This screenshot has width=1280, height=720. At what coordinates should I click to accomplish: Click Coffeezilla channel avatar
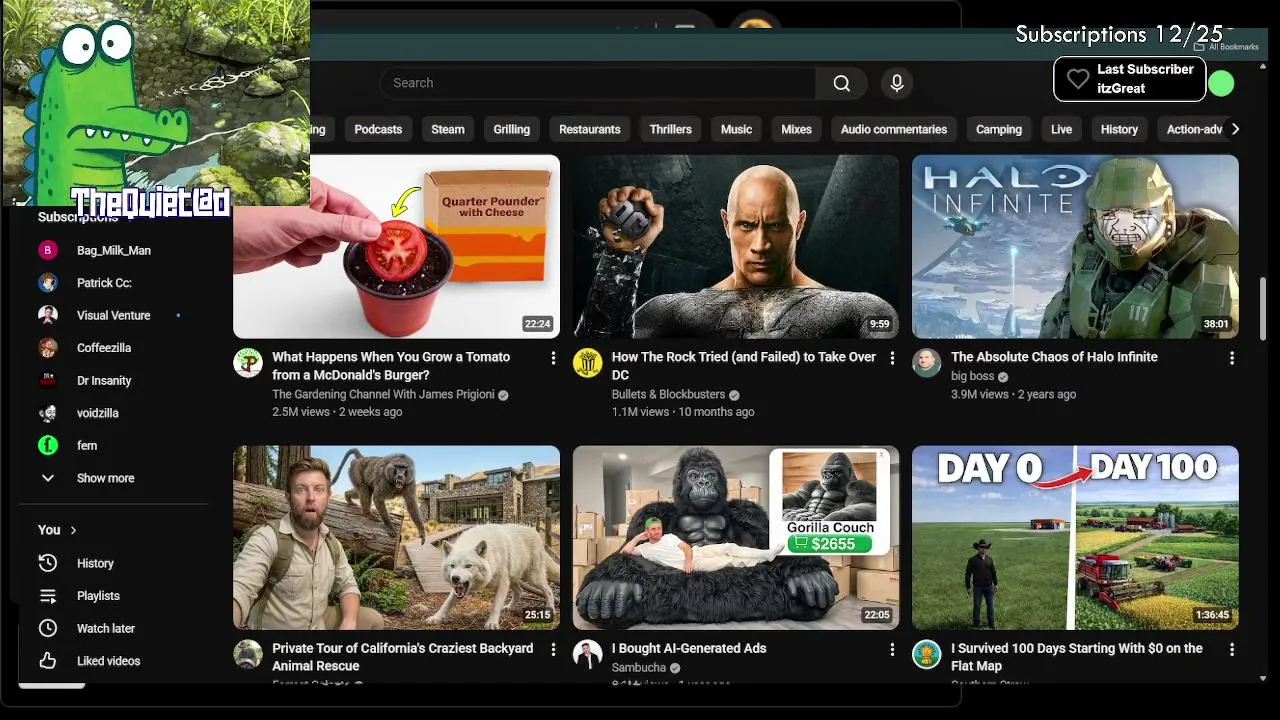pyautogui.click(x=48, y=348)
